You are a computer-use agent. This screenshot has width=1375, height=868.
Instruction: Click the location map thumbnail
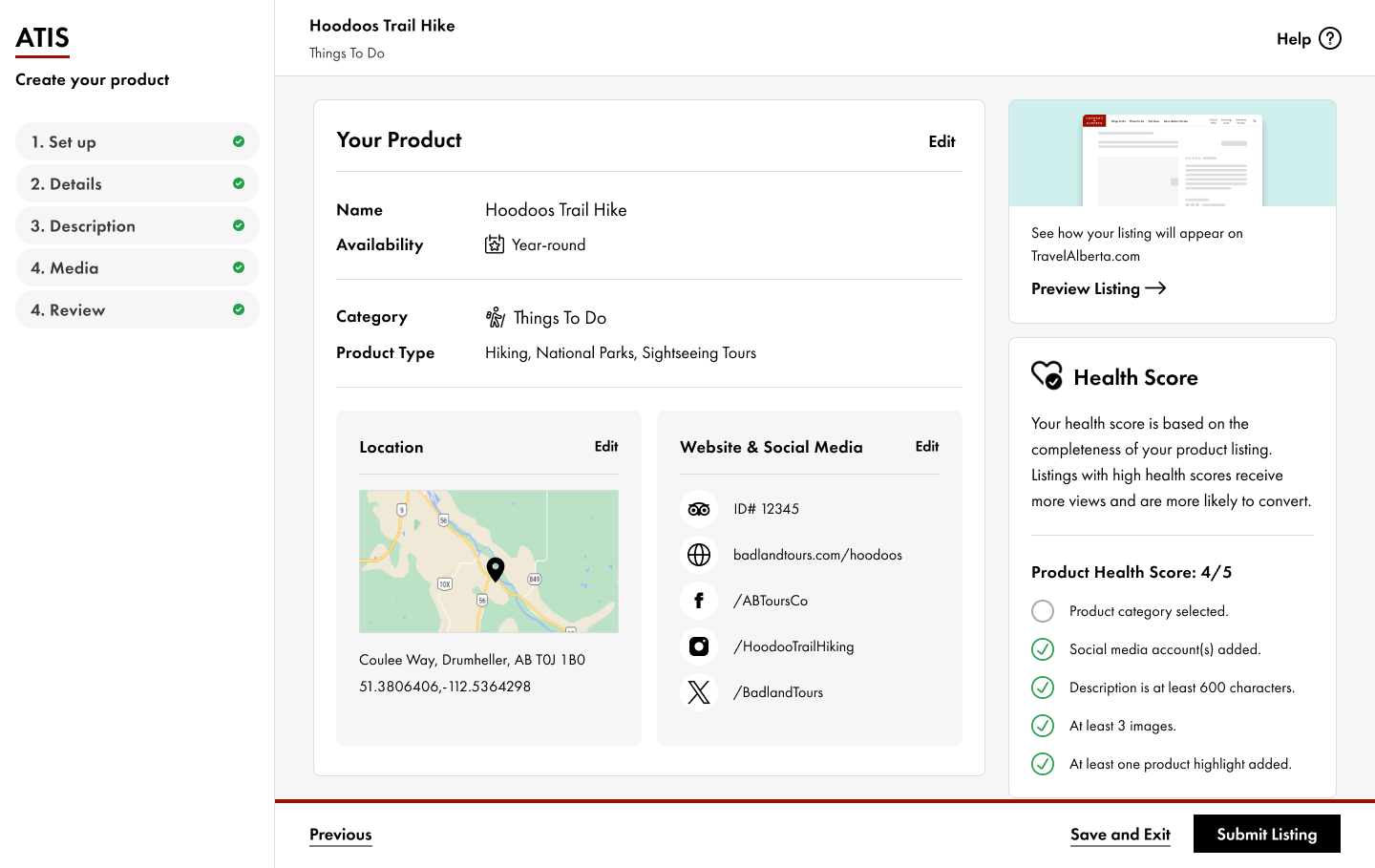point(489,561)
